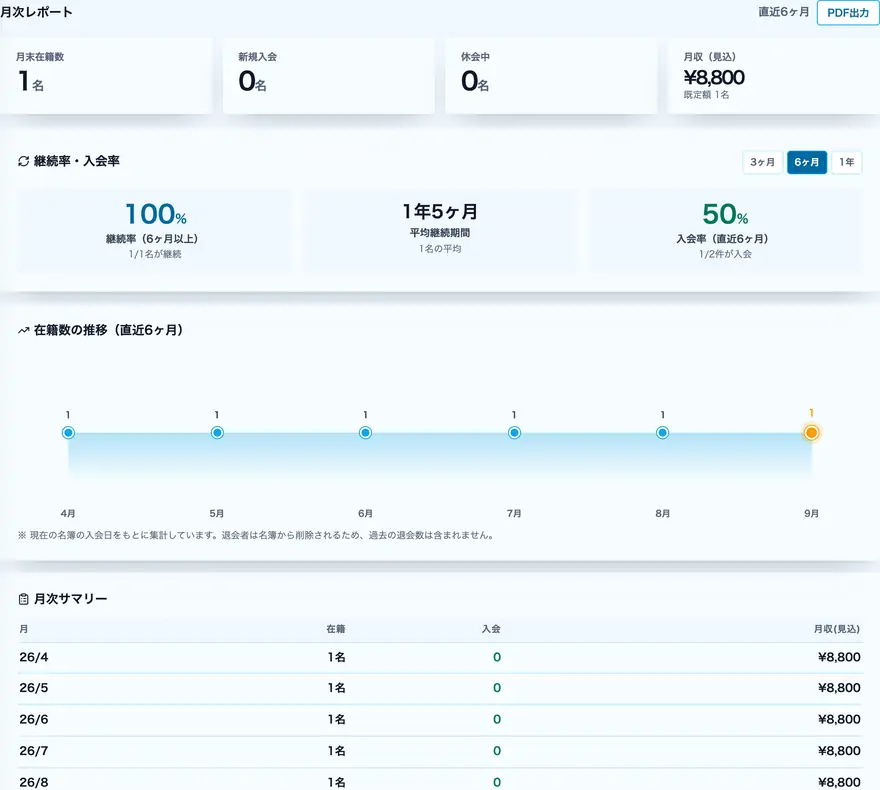Click the 在籍 column header

[x=336, y=630]
